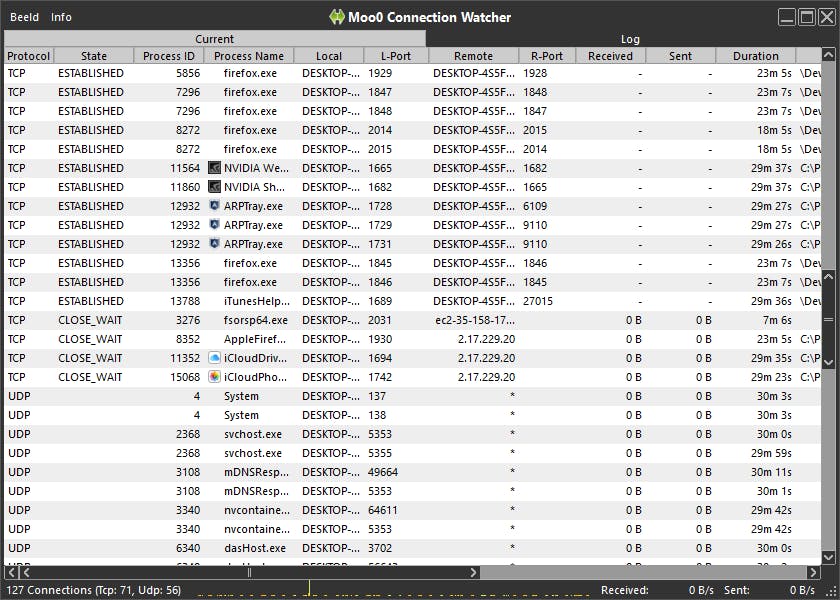Select the firefox.exe row with L-Port 1846
Screen dimensions: 840x600
412,282
